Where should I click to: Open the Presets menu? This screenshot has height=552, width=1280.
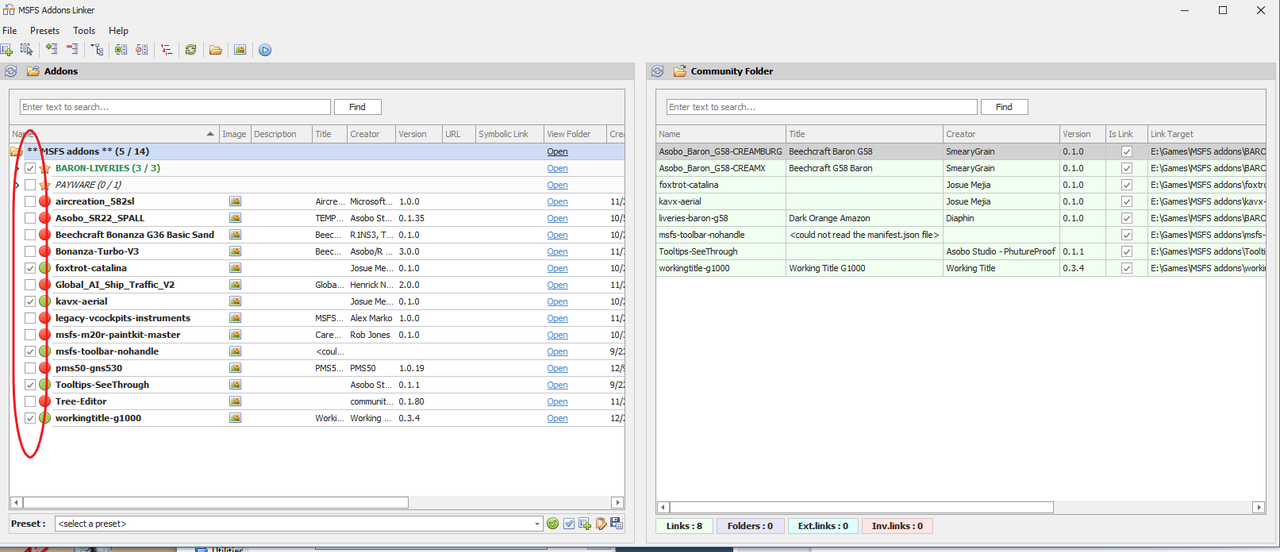pyautogui.click(x=45, y=31)
